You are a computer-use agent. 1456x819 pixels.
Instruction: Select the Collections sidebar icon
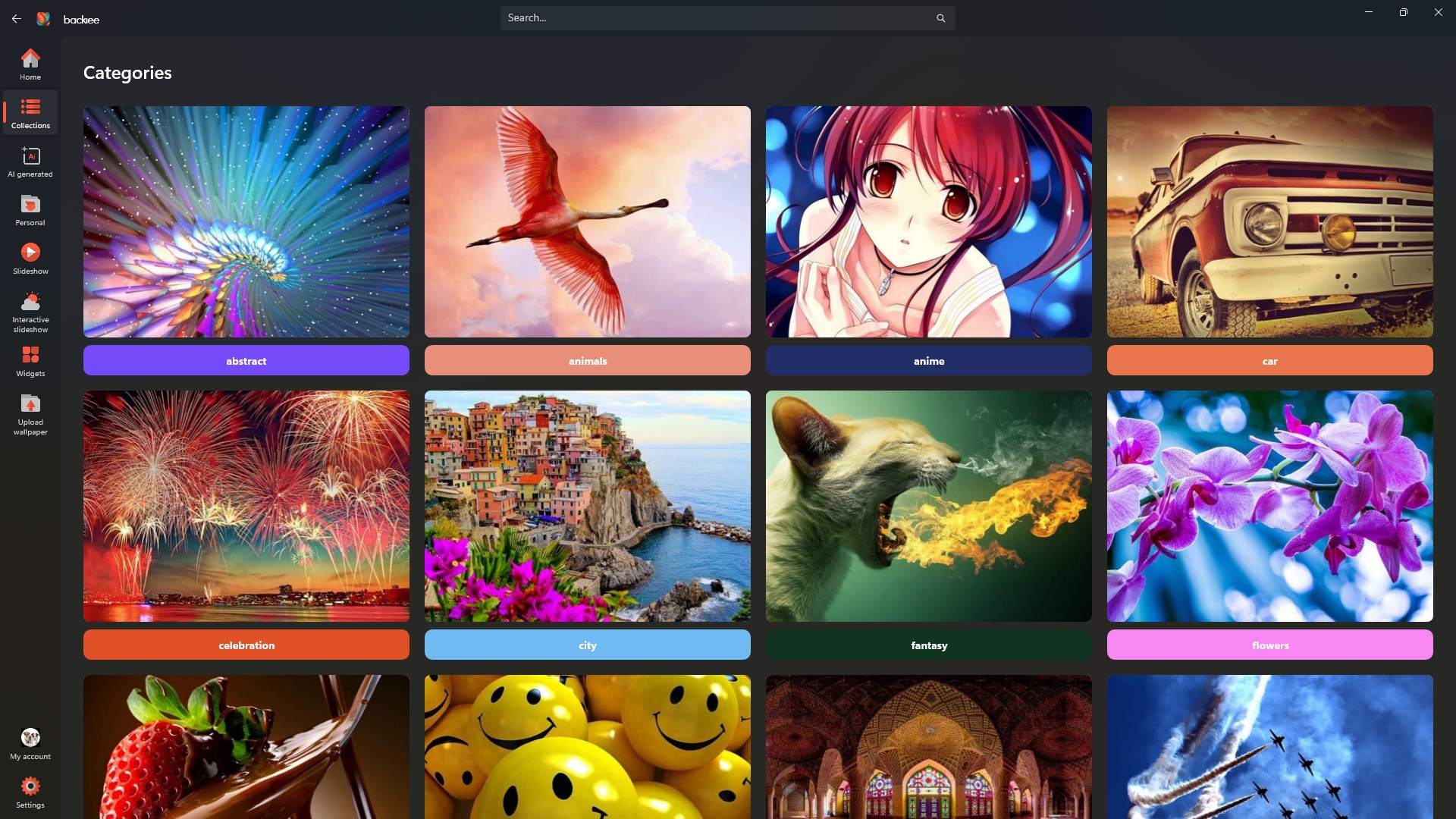click(30, 112)
